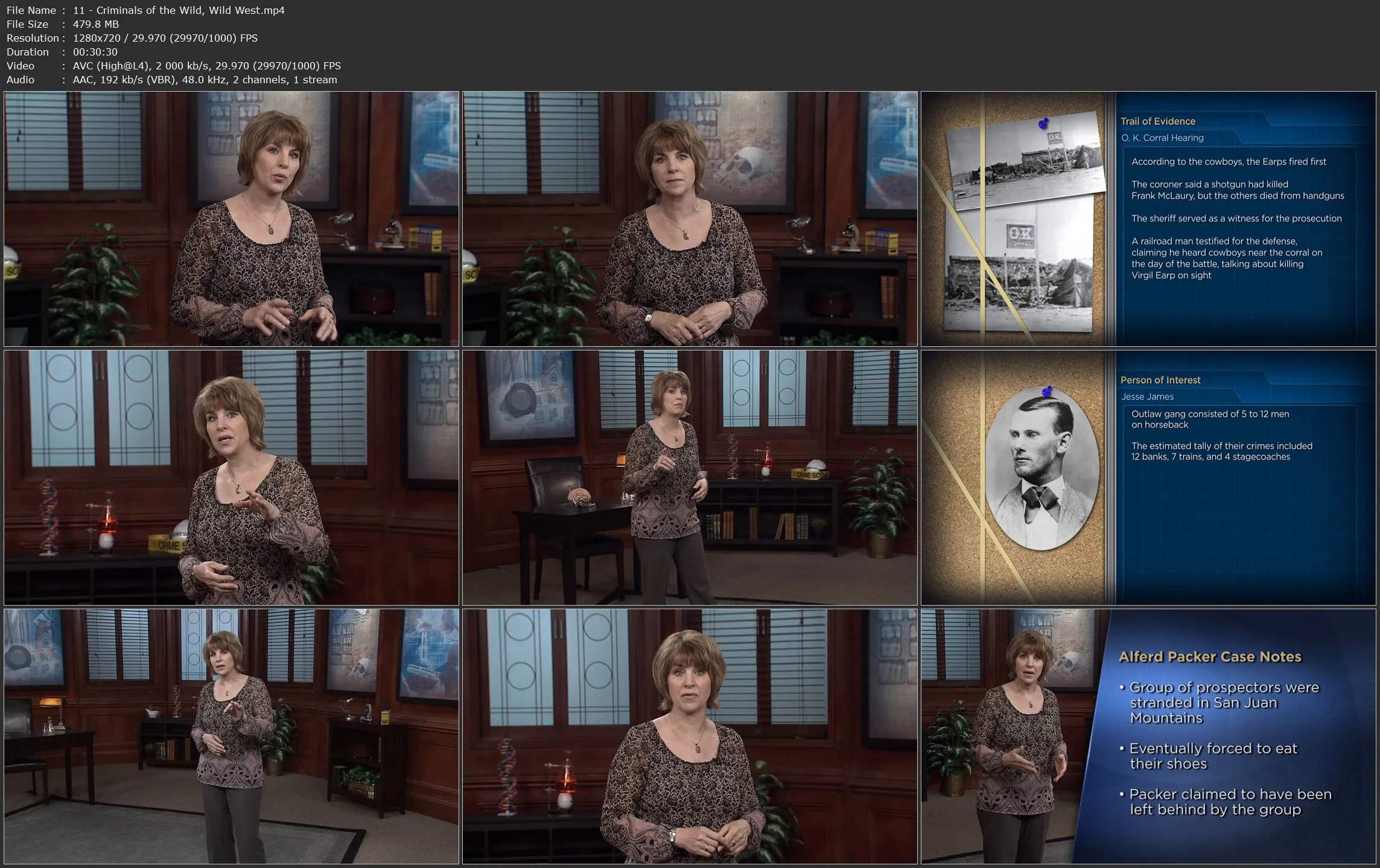1380x868 pixels.
Task: Click text '12 banks, 7 trains, and 4 stagecoaches'
Action: 1210,457
